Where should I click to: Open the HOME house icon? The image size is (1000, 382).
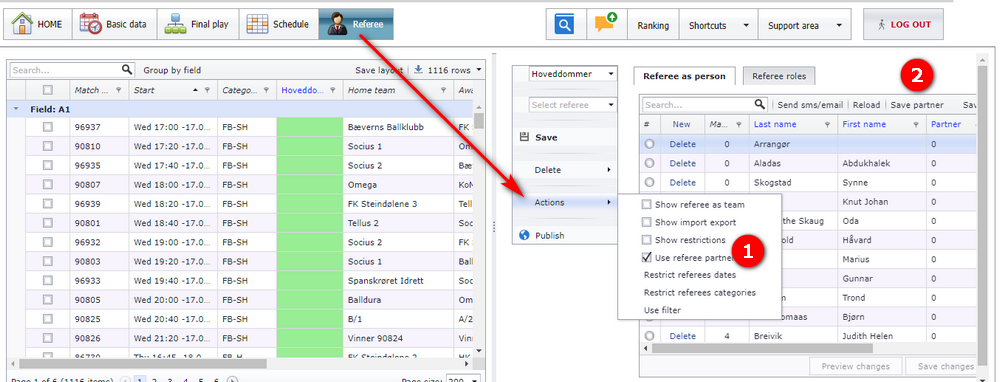click(x=22, y=24)
